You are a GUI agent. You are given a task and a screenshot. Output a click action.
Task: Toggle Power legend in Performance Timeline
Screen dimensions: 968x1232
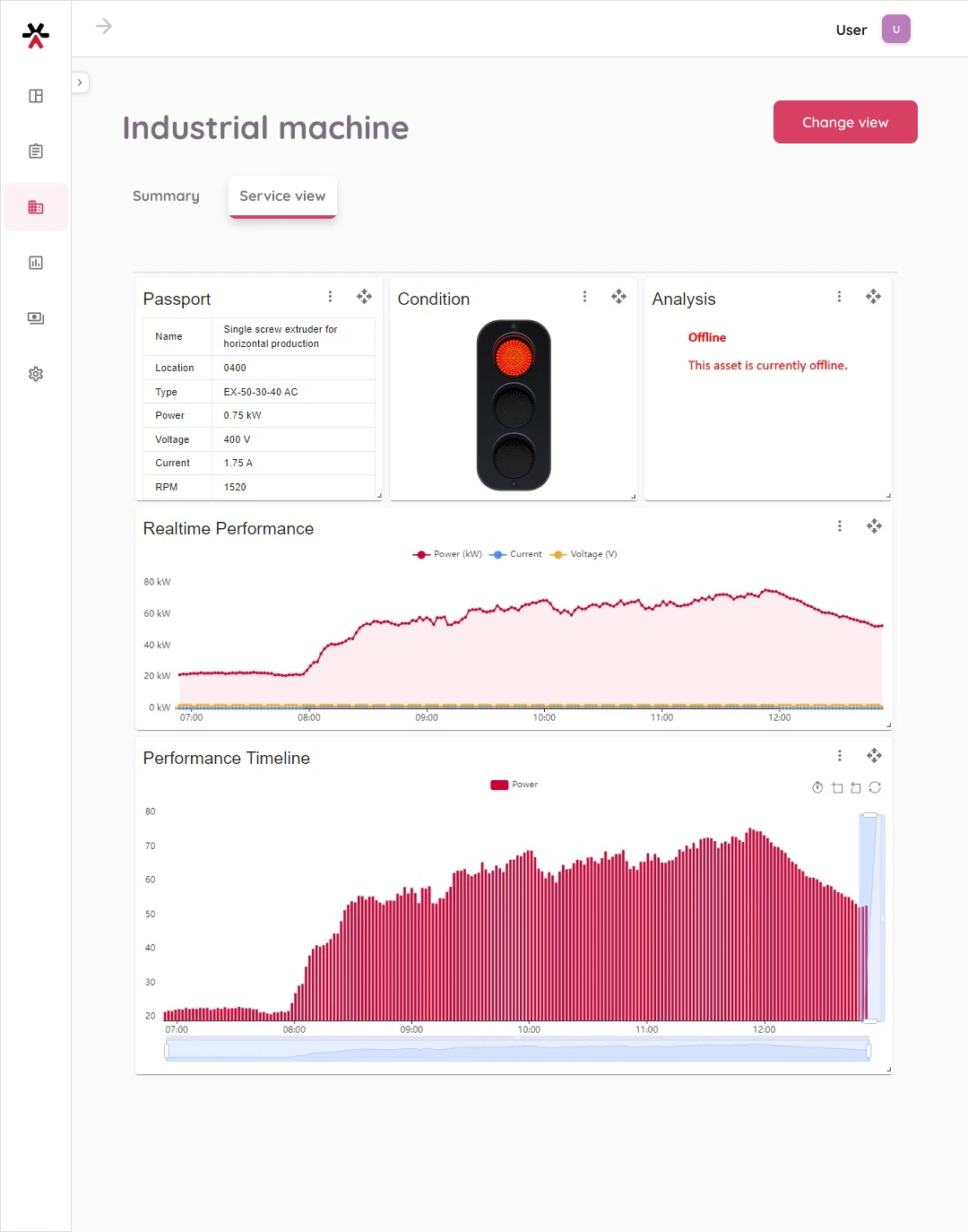514,785
